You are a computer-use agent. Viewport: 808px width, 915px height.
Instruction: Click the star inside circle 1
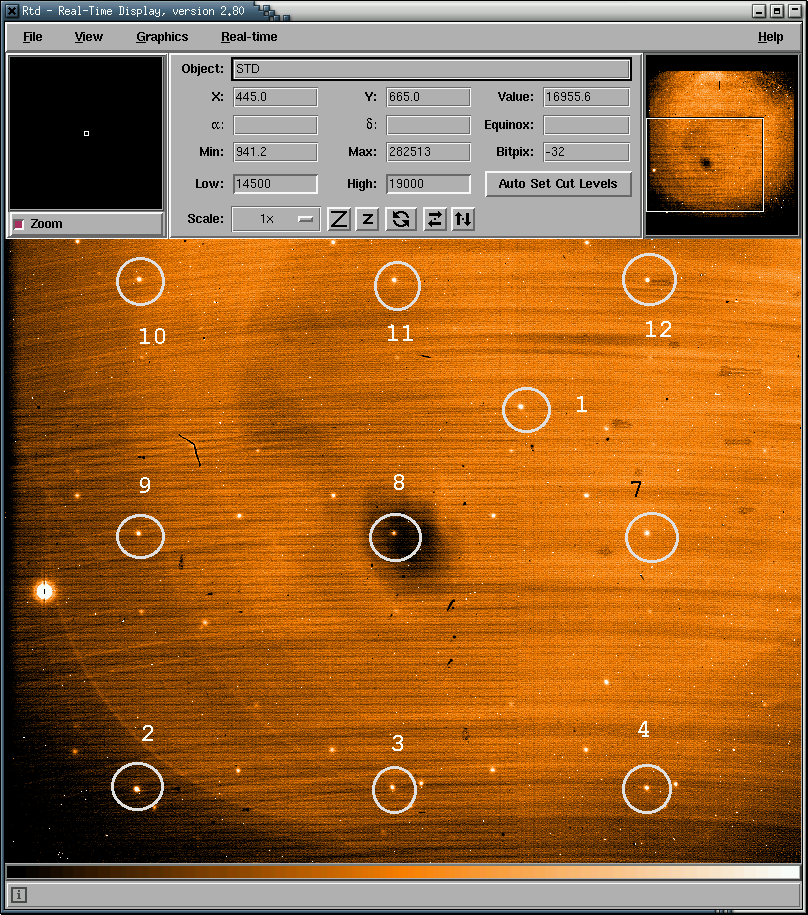coord(521,407)
